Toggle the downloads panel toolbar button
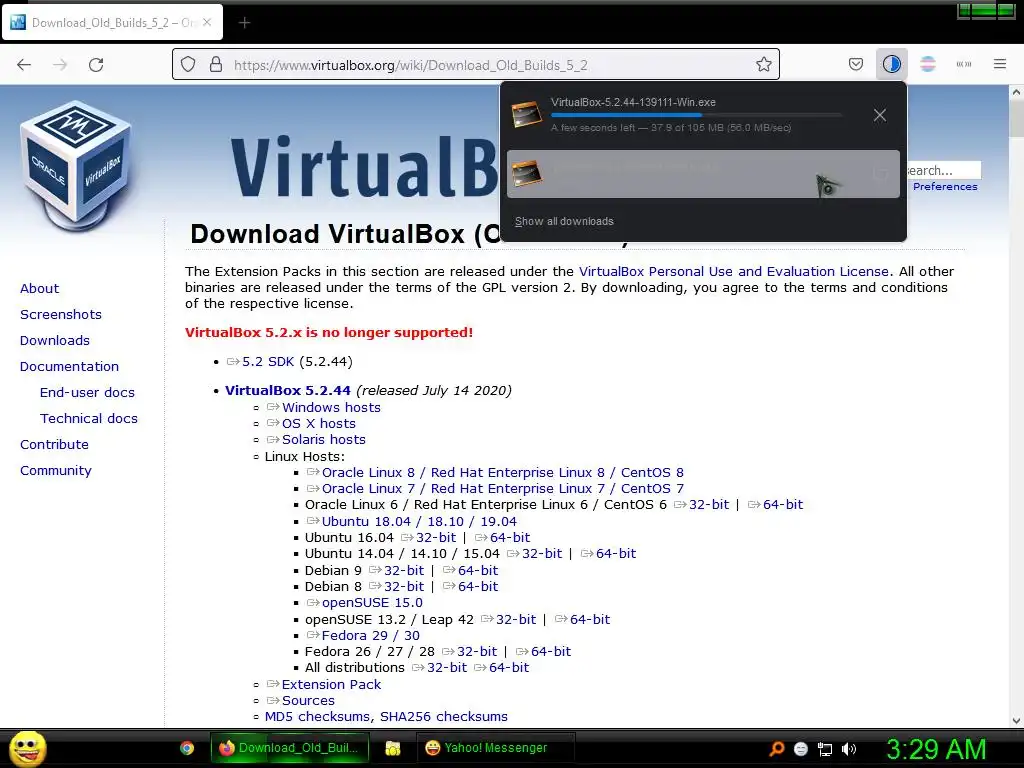 891,64
